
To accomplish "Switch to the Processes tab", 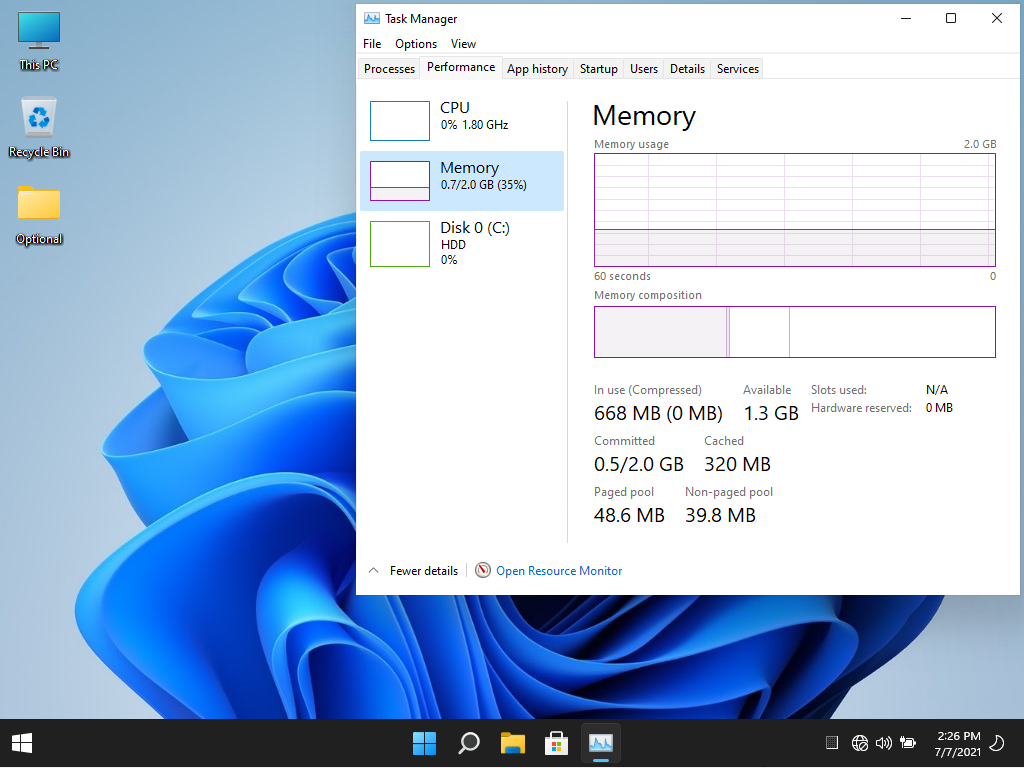I will click(389, 69).
